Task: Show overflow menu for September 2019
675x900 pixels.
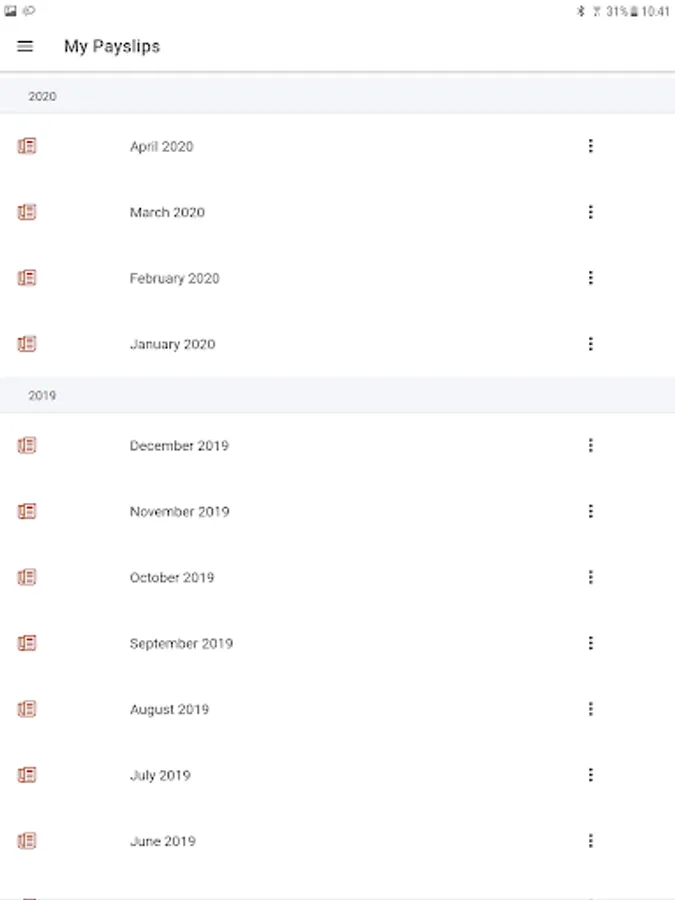Action: click(590, 643)
